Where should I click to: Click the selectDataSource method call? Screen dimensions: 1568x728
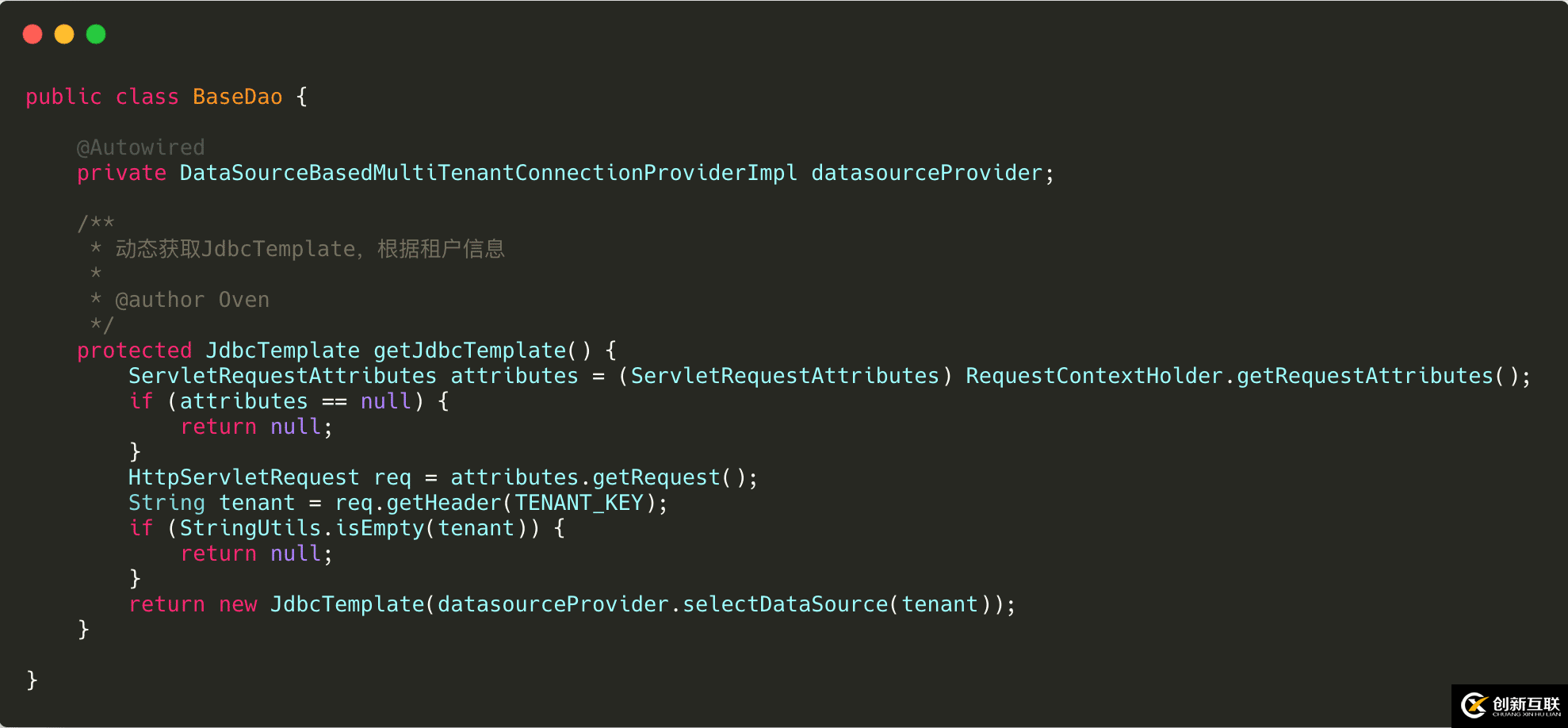click(785, 604)
